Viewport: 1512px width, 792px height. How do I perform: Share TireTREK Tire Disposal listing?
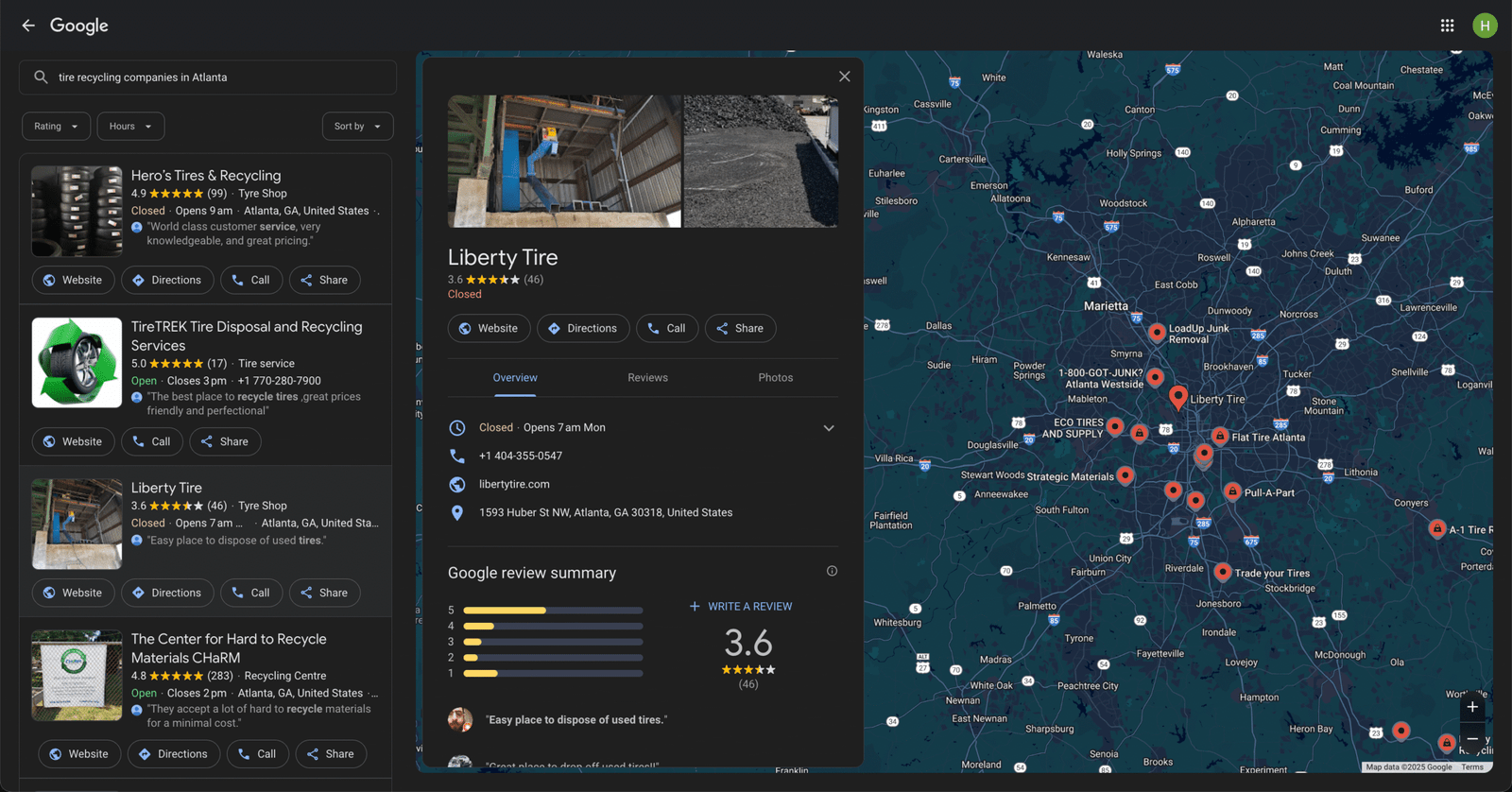[x=225, y=441]
